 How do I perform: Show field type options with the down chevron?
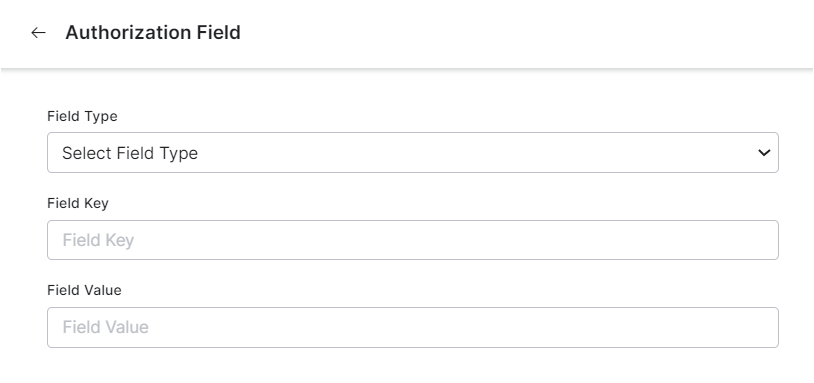764,153
